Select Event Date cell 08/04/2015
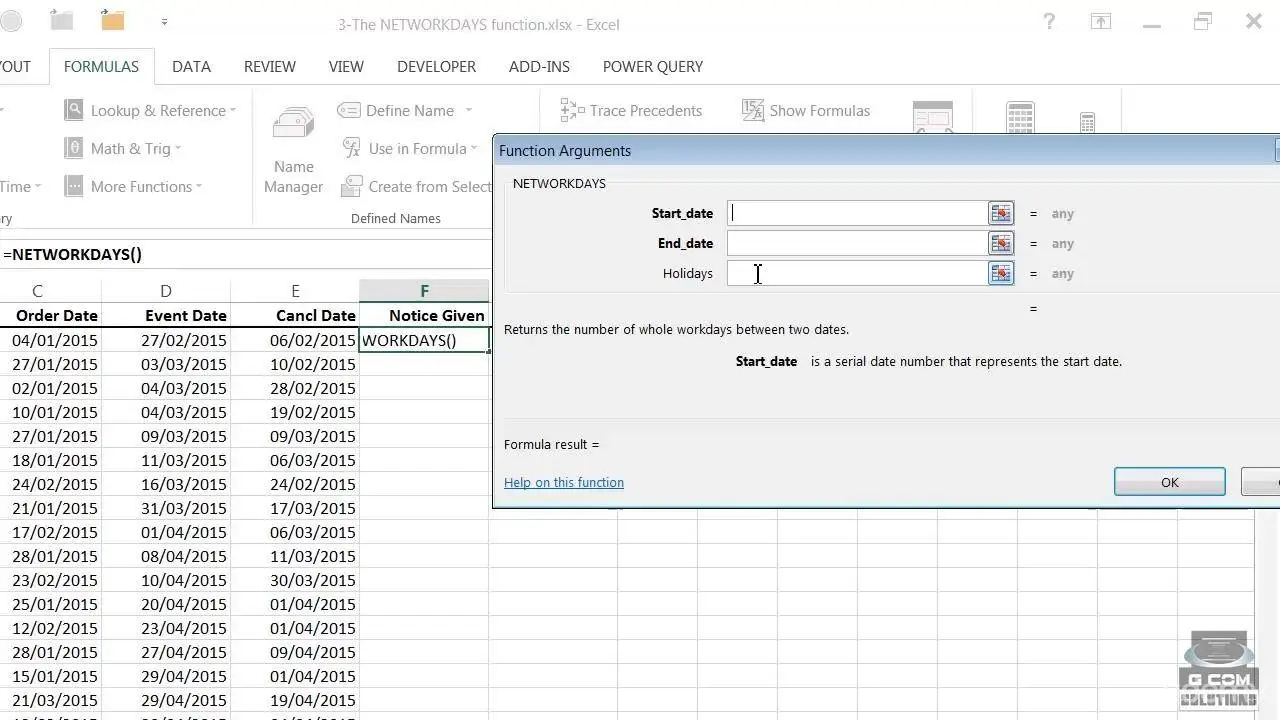This screenshot has height=720, width=1280. [166, 556]
